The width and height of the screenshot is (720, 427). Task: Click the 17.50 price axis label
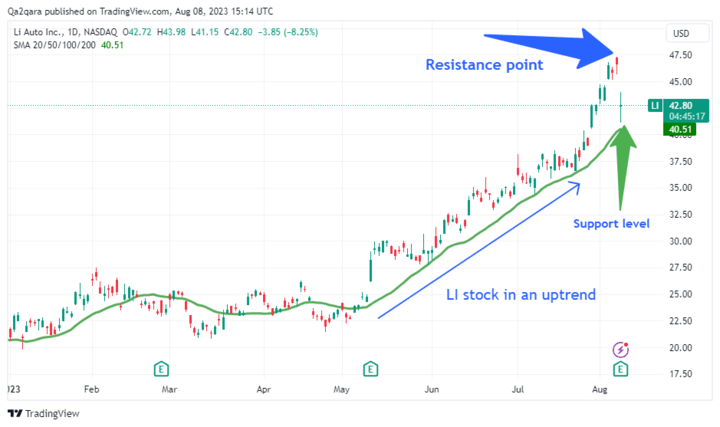(x=681, y=374)
